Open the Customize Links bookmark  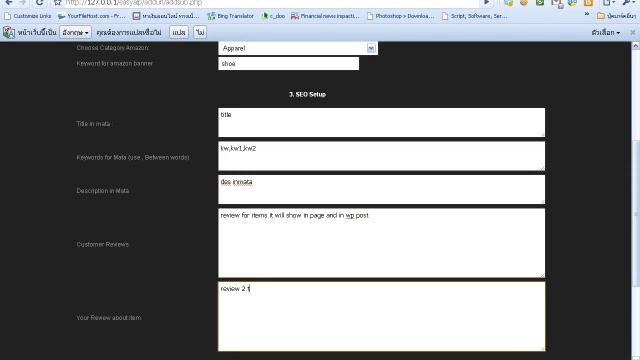point(27,16)
